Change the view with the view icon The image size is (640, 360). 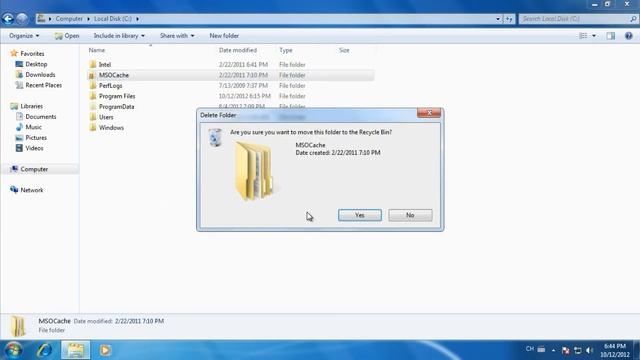point(583,36)
